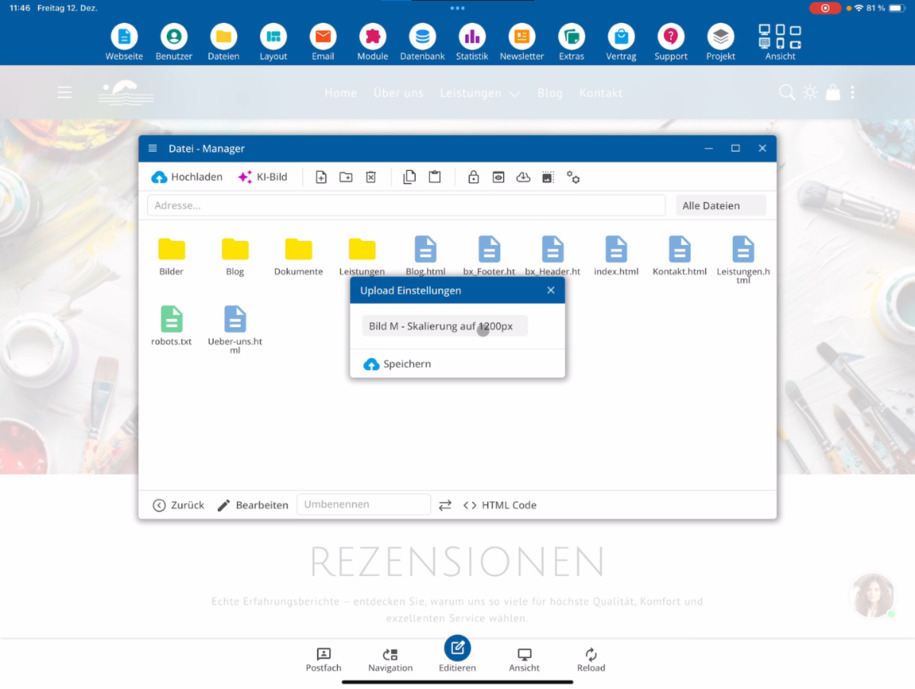Toggle the light/dark mode sun icon
The image size is (915, 689).
[810, 92]
